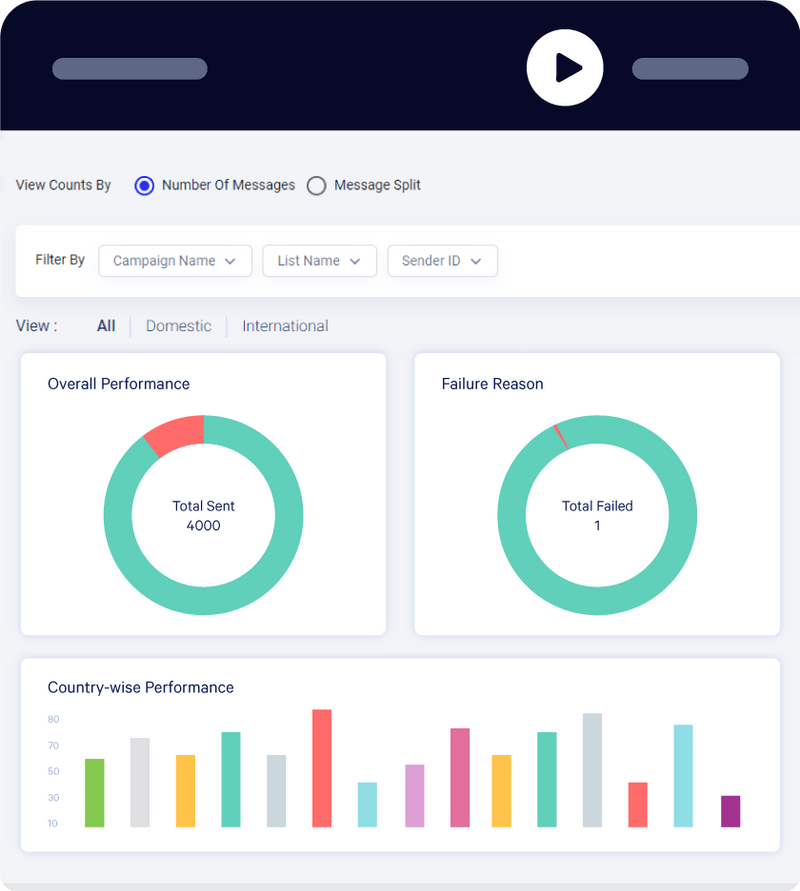Click the Country-wise Performance panel title
The height and width of the screenshot is (891, 800).
[x=140, y=688]
